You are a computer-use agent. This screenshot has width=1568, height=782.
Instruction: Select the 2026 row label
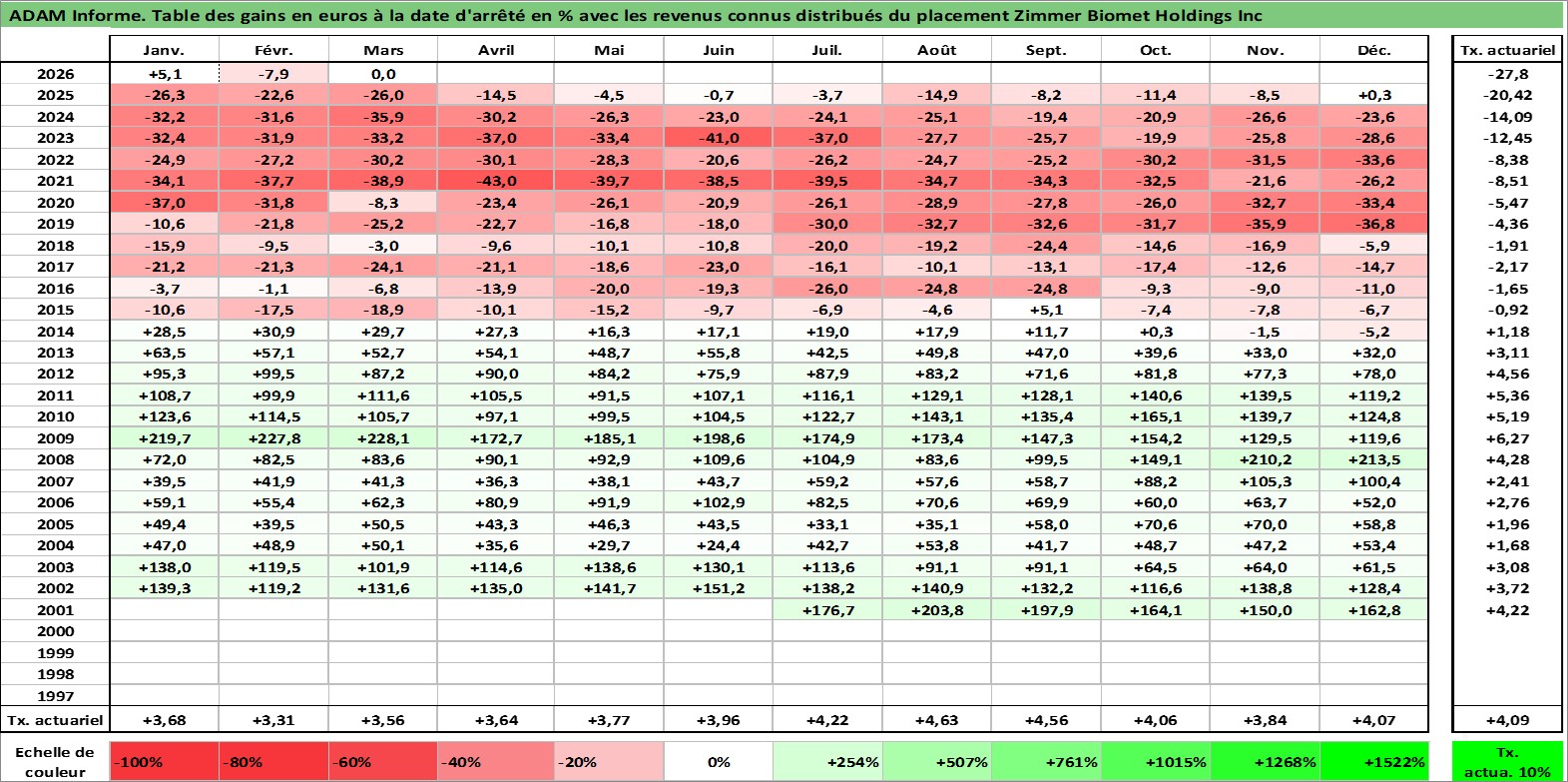pos(55,74)
